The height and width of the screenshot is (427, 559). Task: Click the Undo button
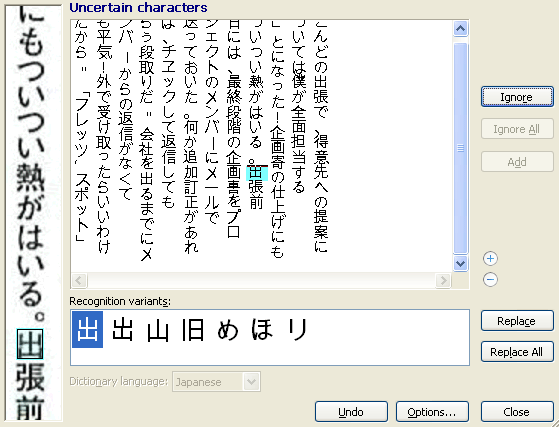[x=351, y=412]
